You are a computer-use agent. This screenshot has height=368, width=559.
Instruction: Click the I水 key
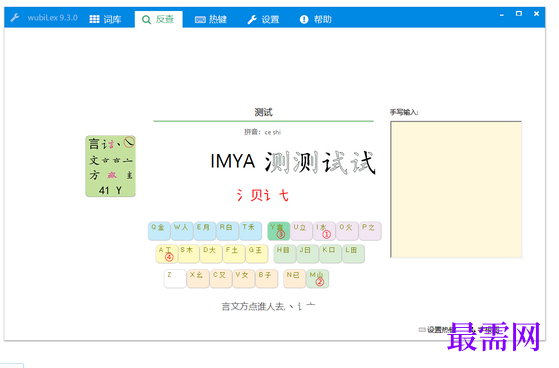tap(324, 230)
